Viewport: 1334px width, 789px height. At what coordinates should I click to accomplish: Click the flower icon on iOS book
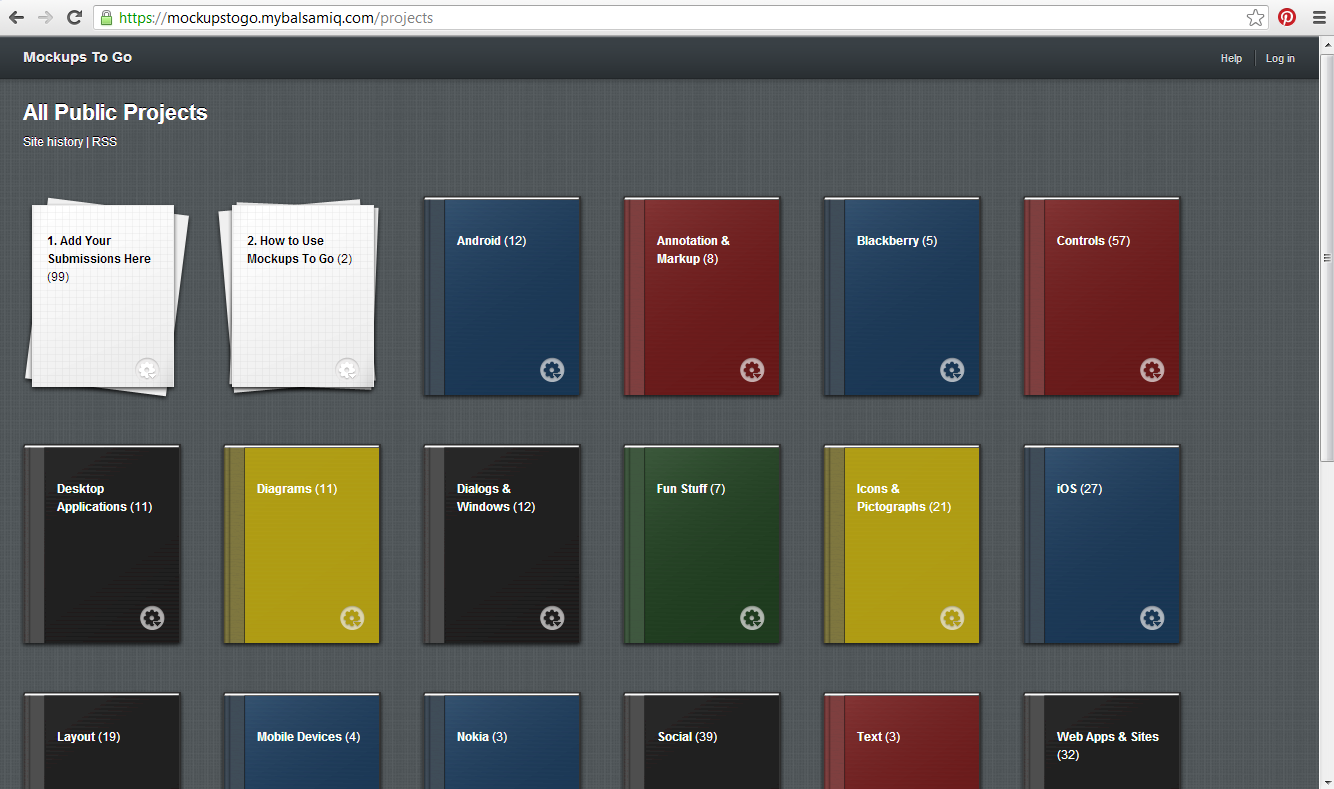[x=1152, y=618]
